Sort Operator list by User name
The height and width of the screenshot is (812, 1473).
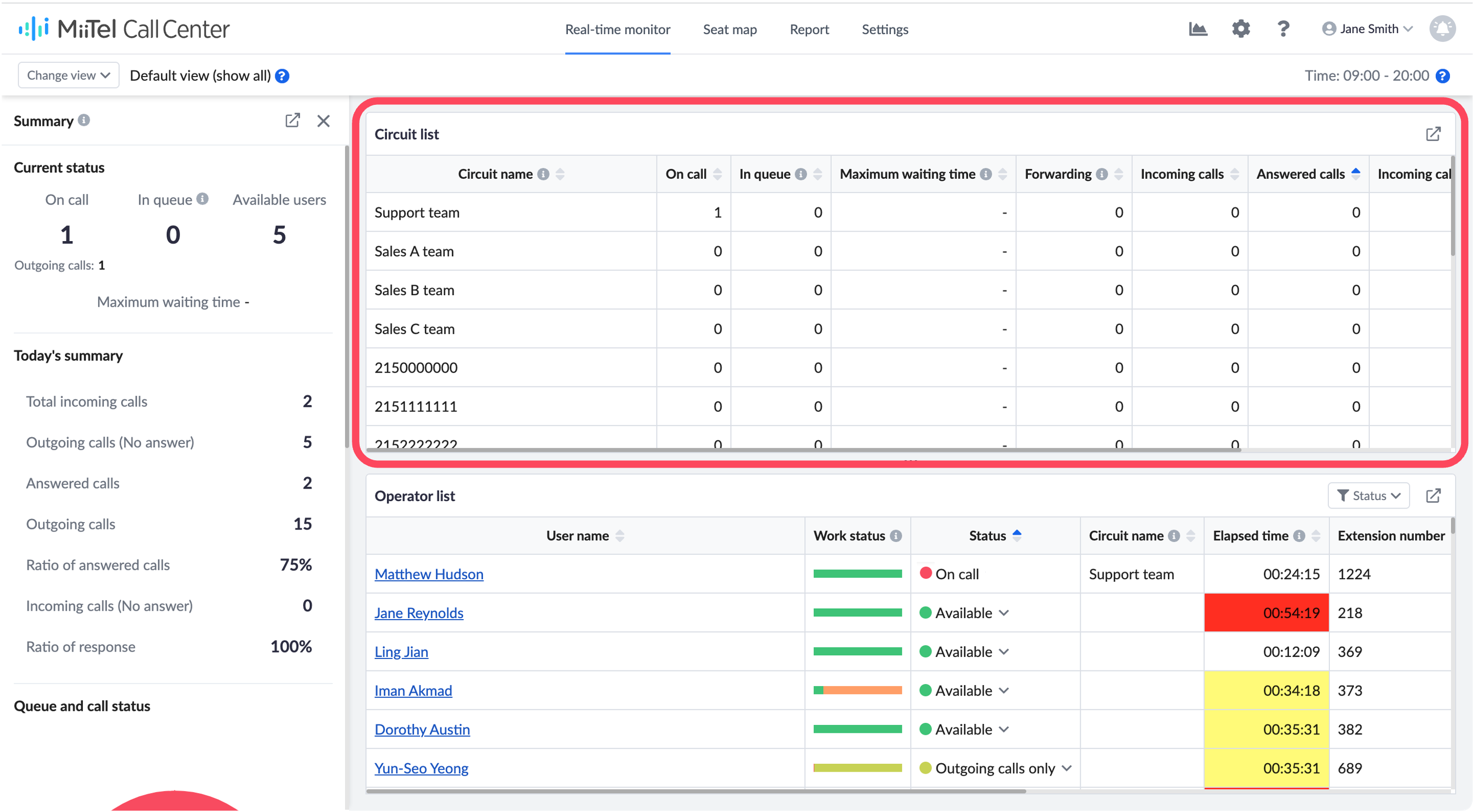[619, 536]
